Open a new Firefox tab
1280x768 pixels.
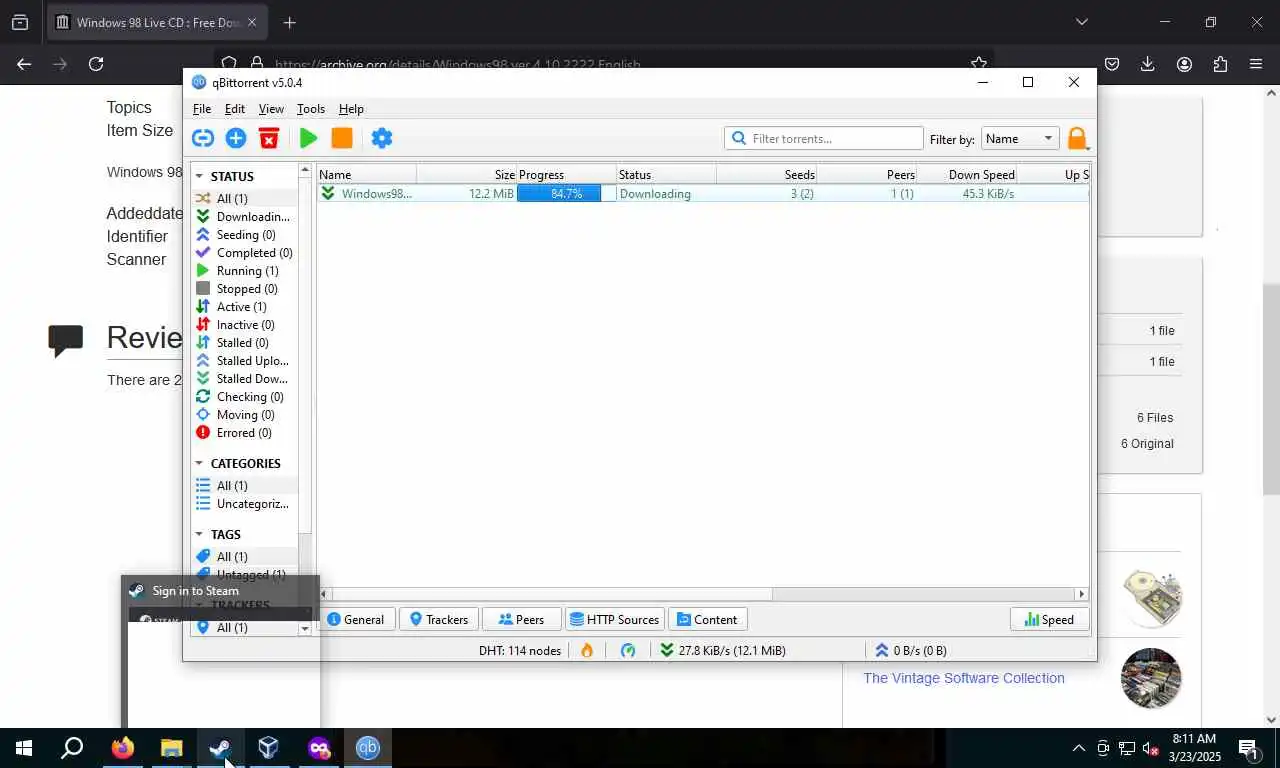tap(289, 22)
